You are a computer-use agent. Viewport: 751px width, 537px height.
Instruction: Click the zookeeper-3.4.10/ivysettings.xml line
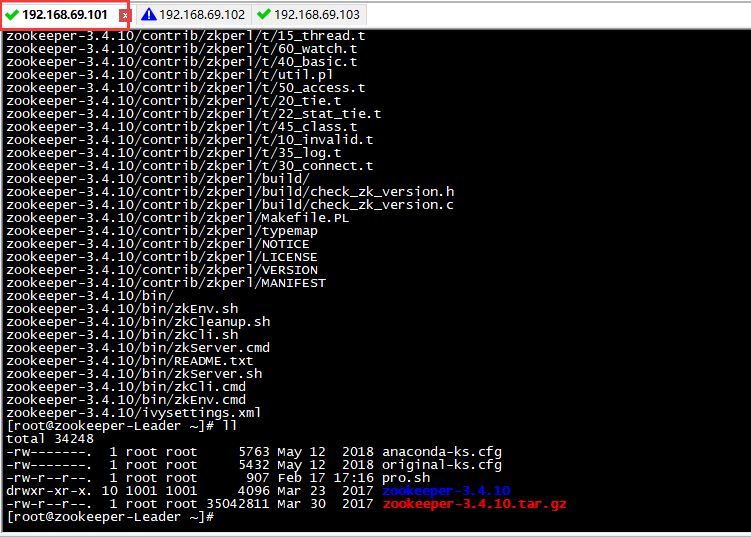134,413
